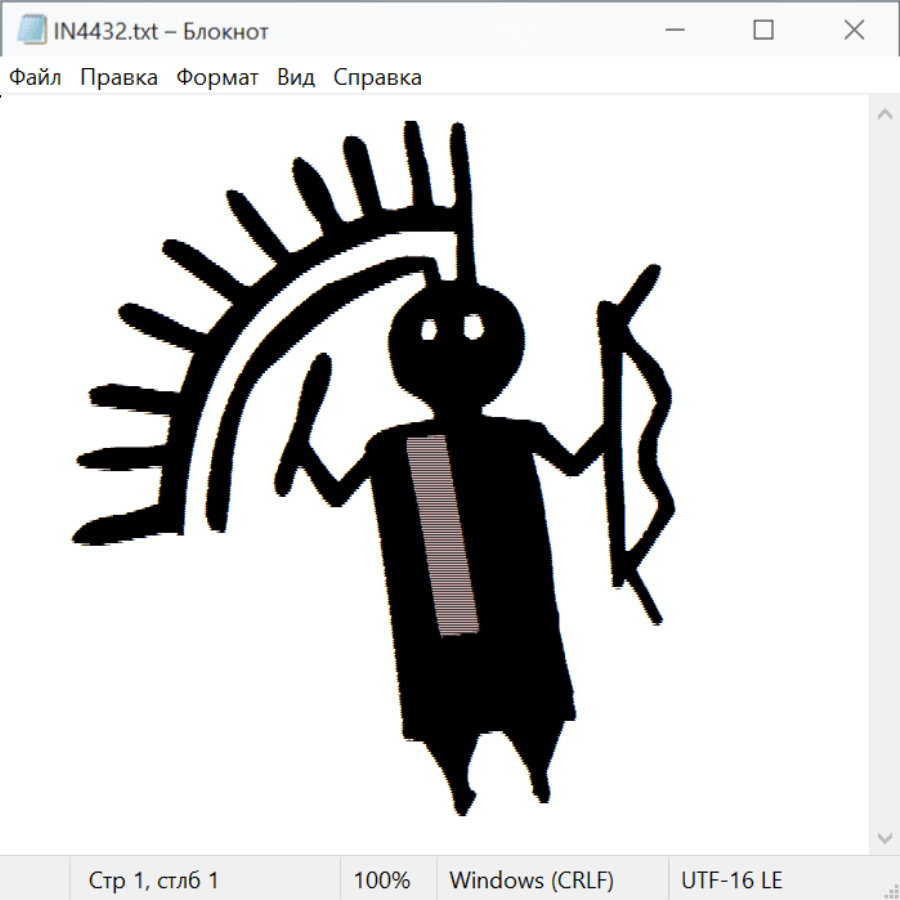
Task: Open the Формат menu
Action: pyautogui.click(x=217, y=78)
